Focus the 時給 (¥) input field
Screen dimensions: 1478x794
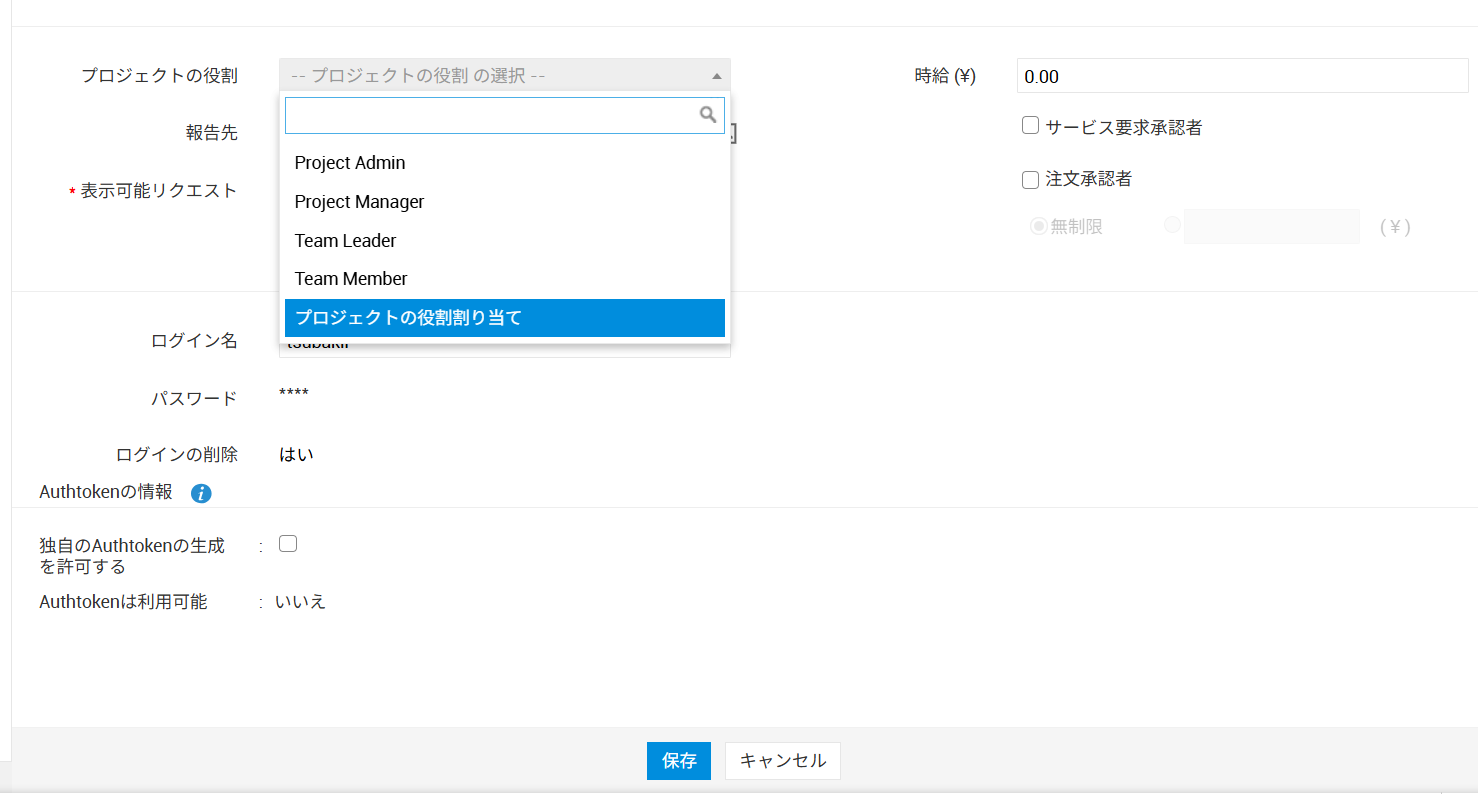click(1242, 76)
